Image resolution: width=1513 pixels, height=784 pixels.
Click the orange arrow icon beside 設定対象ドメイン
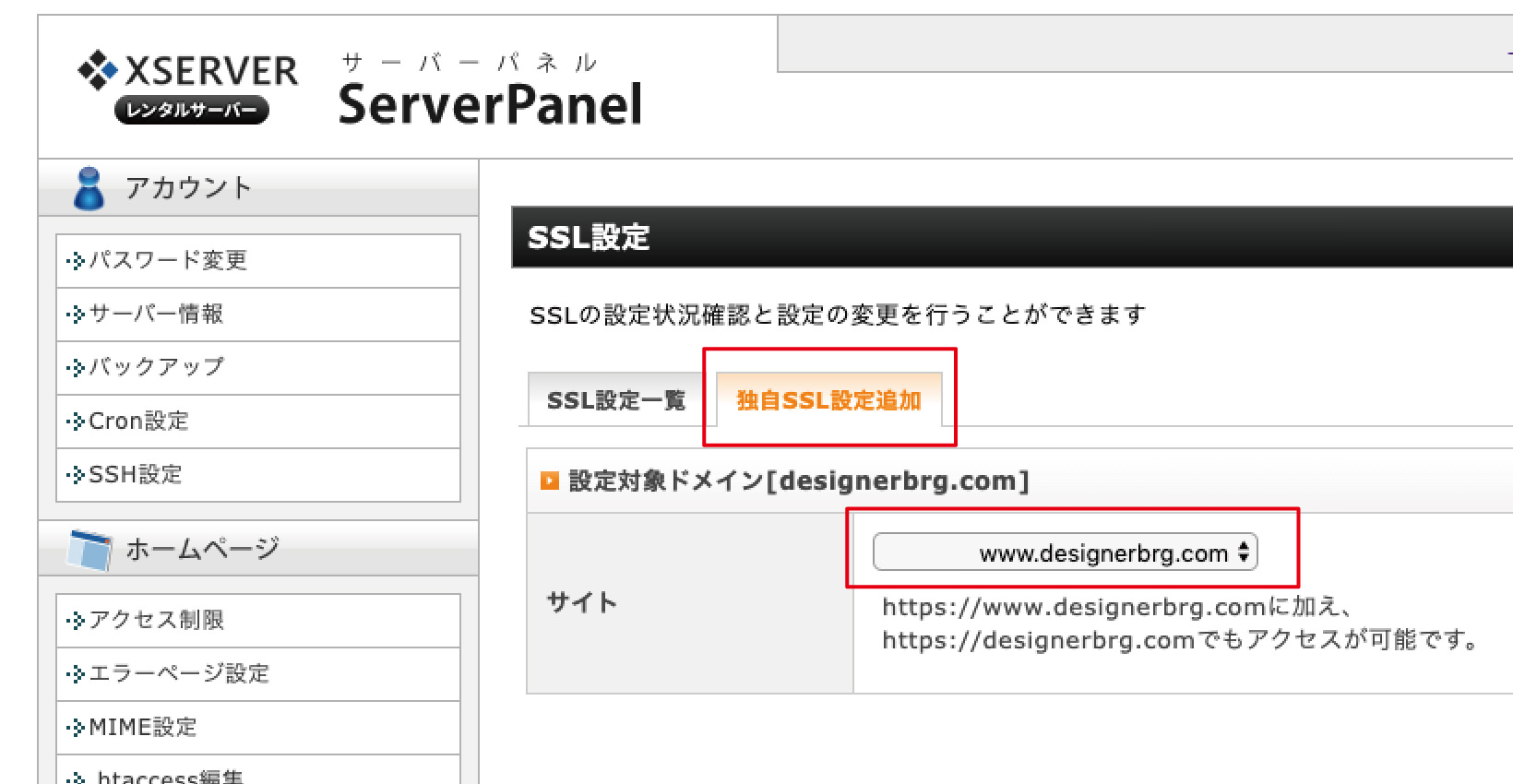click(x=550, y=481)
